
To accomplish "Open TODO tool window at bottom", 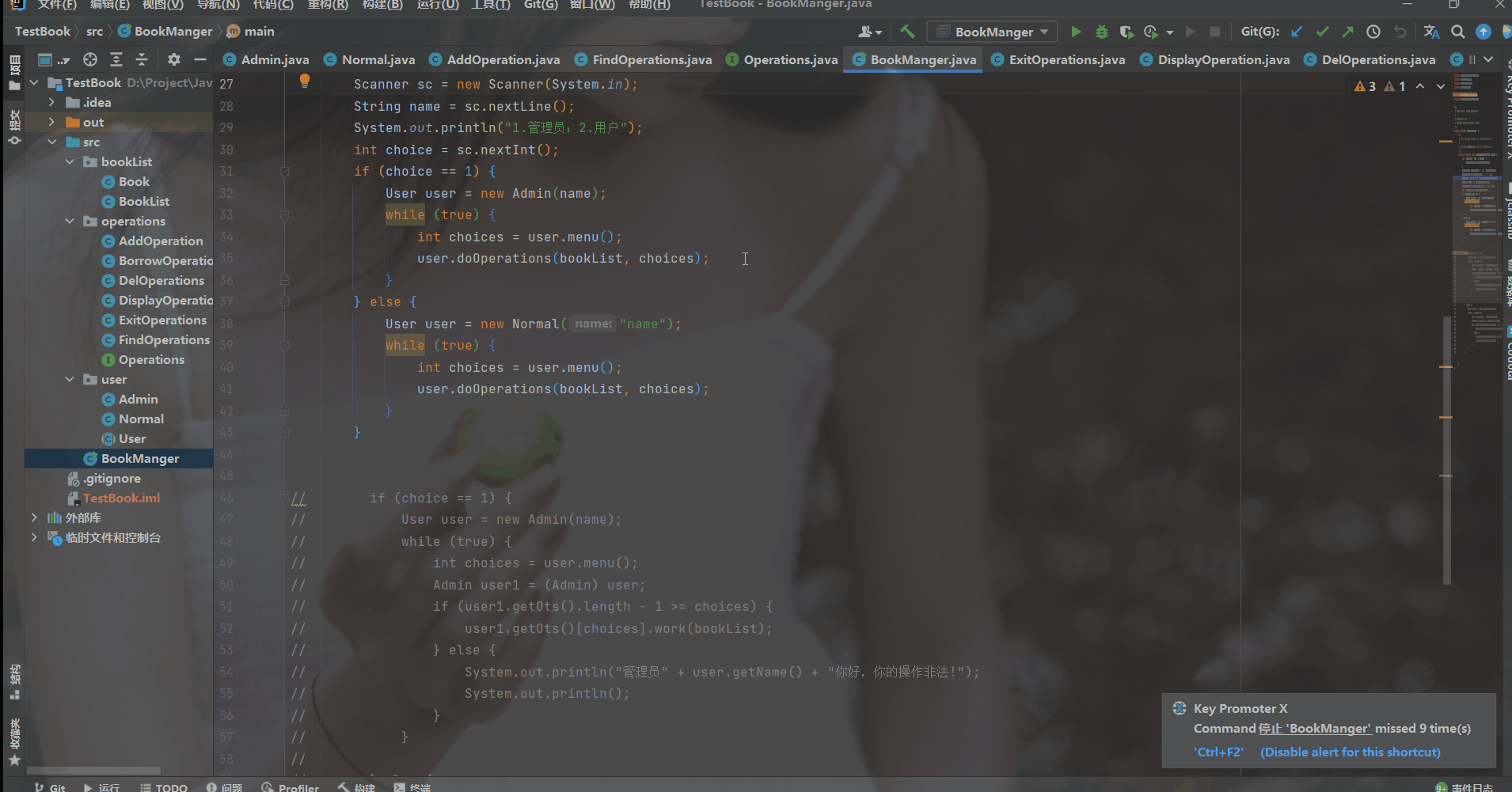I will pos(164,787).
